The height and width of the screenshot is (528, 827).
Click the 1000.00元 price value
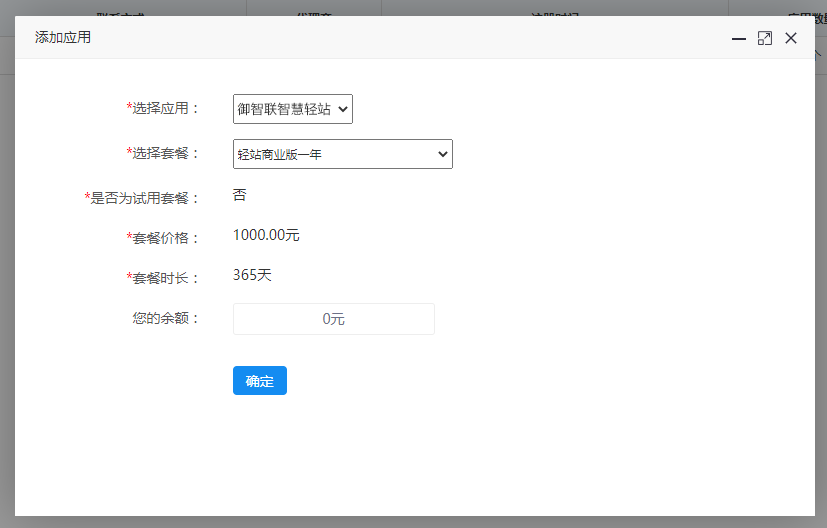pyautogui.click(x=266, y=236)
